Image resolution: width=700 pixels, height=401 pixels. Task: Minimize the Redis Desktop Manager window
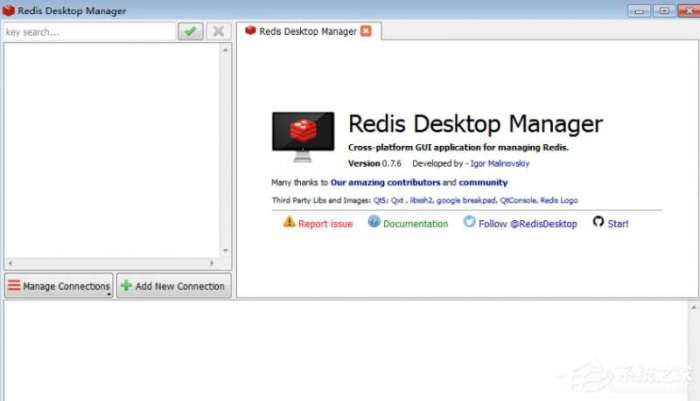639,10
